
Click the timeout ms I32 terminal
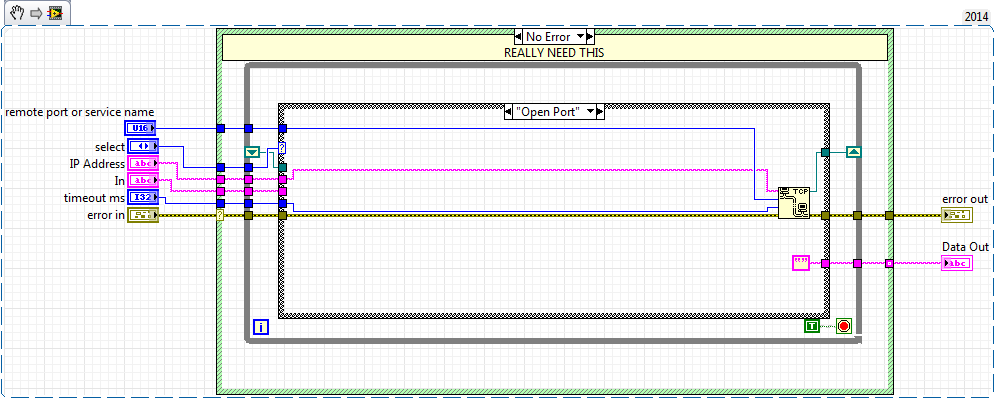(x=143, y=198)
